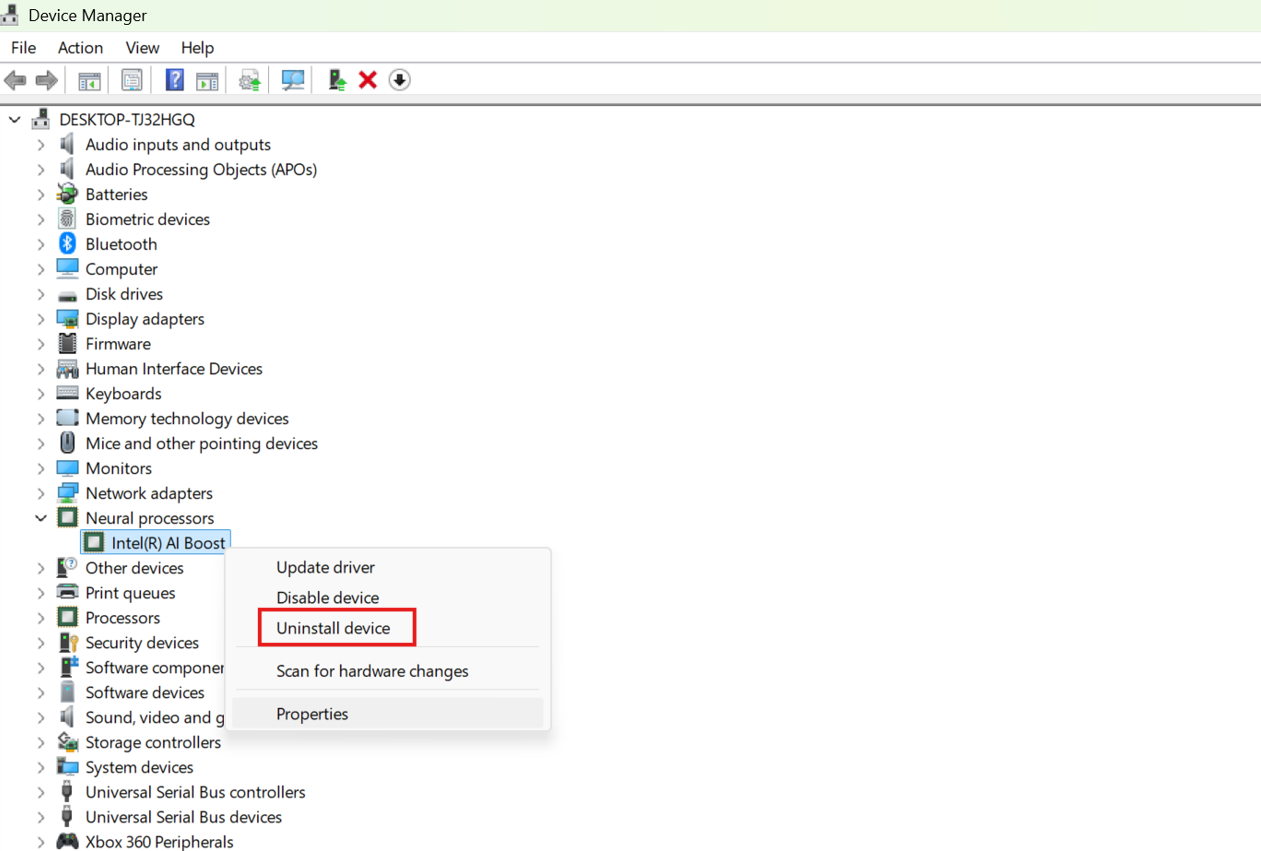Click the Back arrow in toolbar
Image resolution: width=1261 pixels, height=851 pixels.
point(15,80)
